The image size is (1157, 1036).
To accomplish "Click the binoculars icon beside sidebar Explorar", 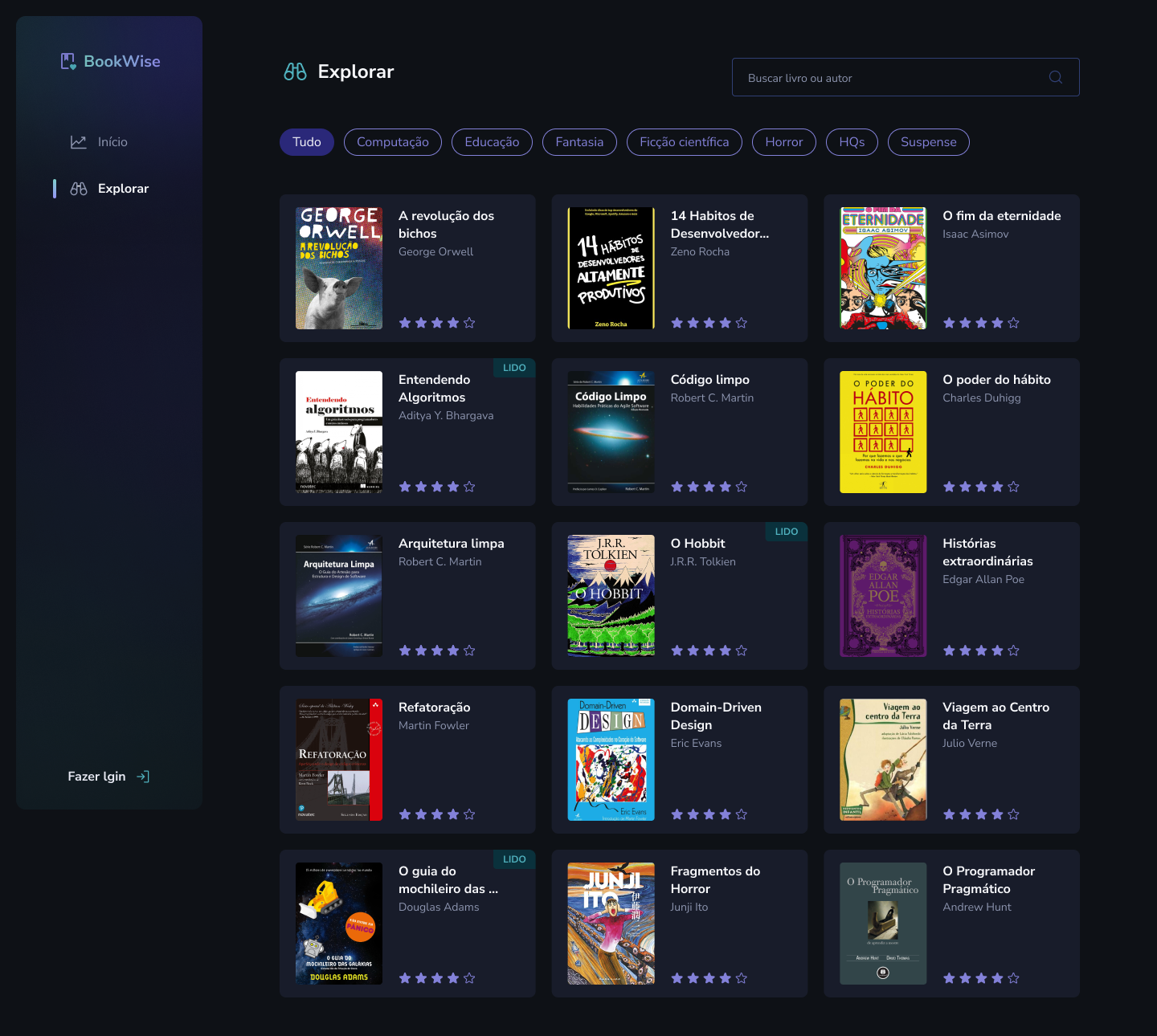I will pos(79,189).
